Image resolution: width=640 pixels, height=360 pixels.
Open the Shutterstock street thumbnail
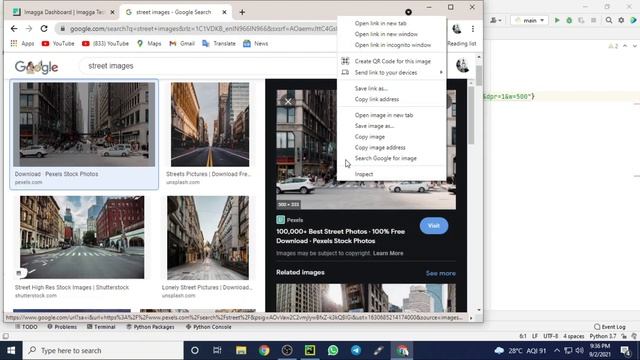pyautogui.click(x=82, y=237)
